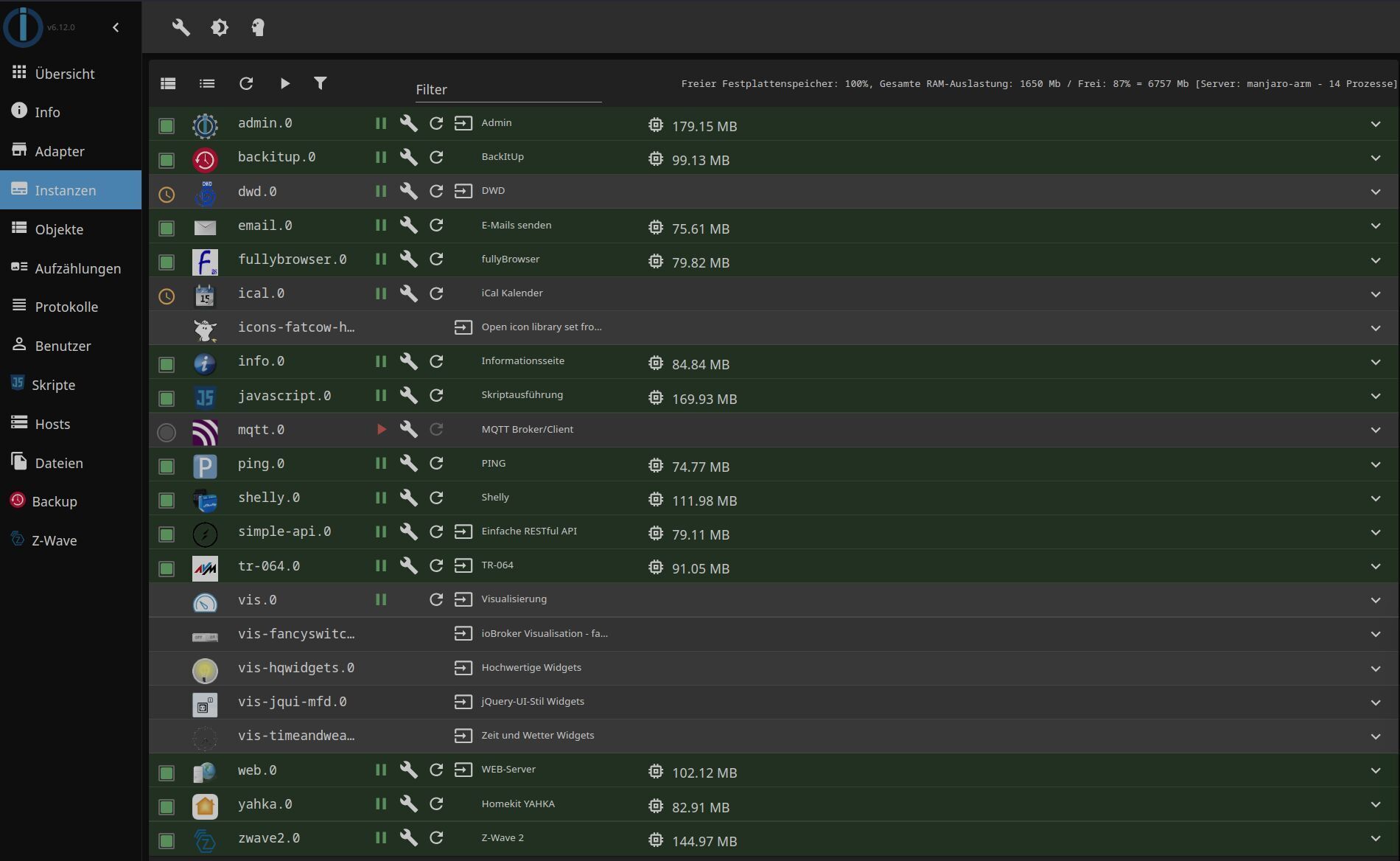
Task: Open link icon for vis-hqwidgets.0
Action: (463, 668)
